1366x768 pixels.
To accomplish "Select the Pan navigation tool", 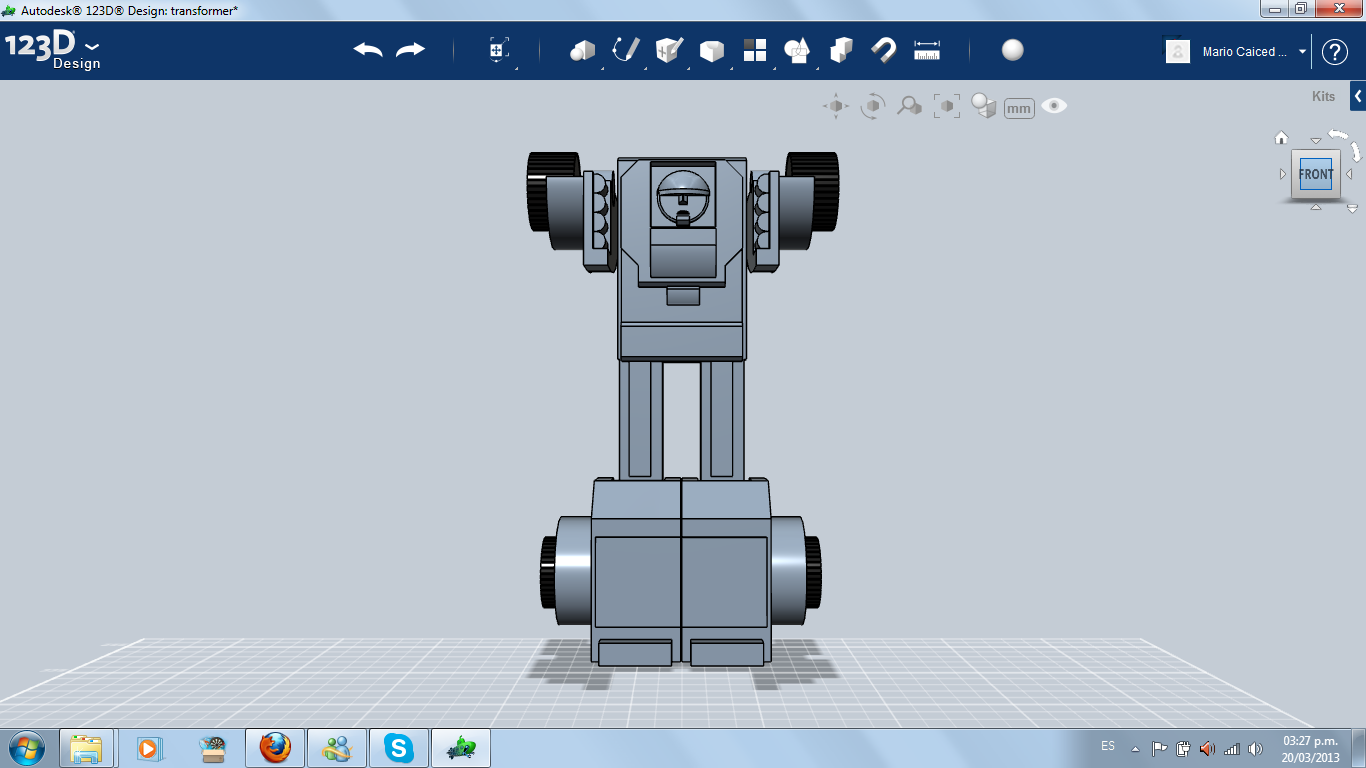I will 836,106.
